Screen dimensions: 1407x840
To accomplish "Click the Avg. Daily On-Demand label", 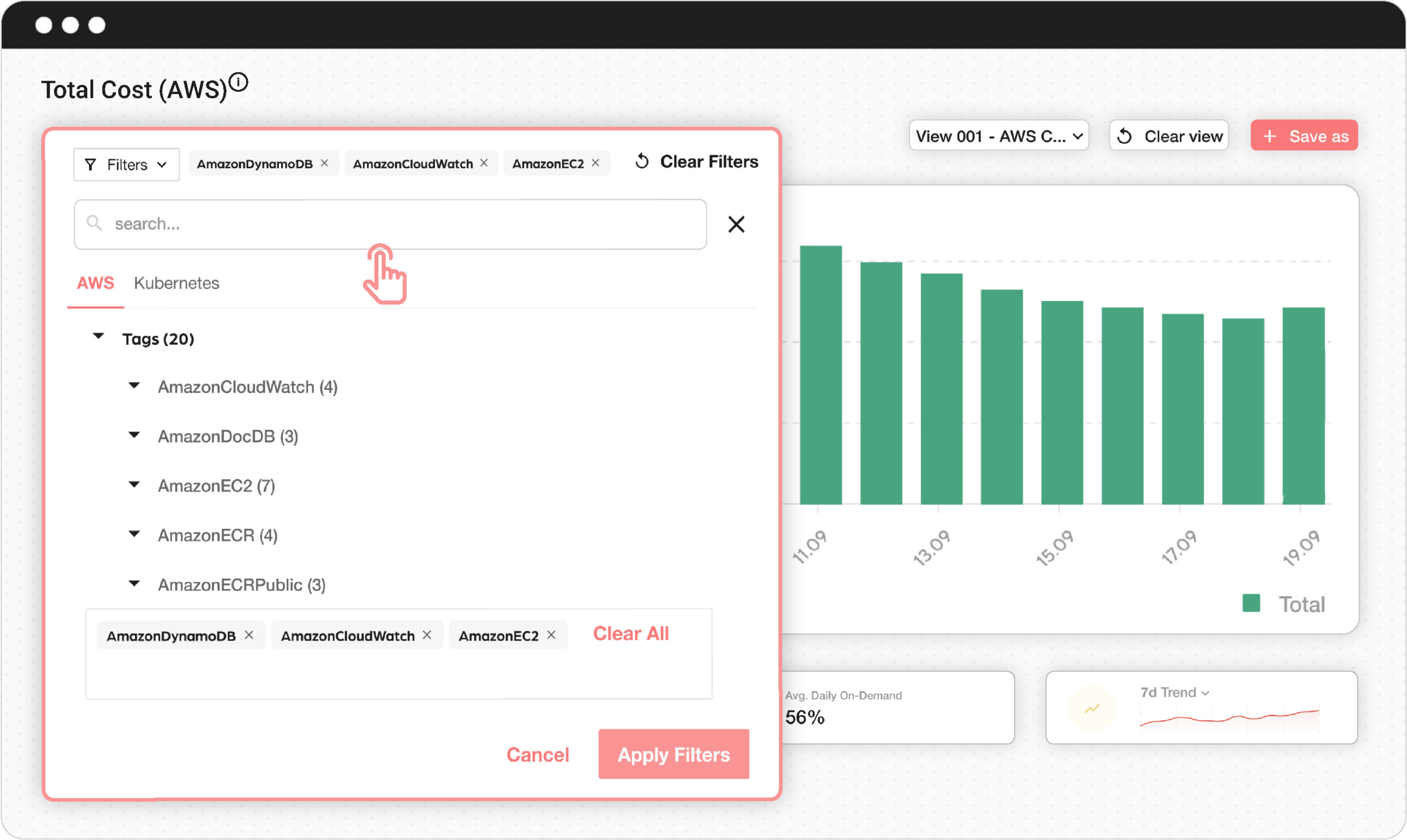I will [x=844, y=695].
